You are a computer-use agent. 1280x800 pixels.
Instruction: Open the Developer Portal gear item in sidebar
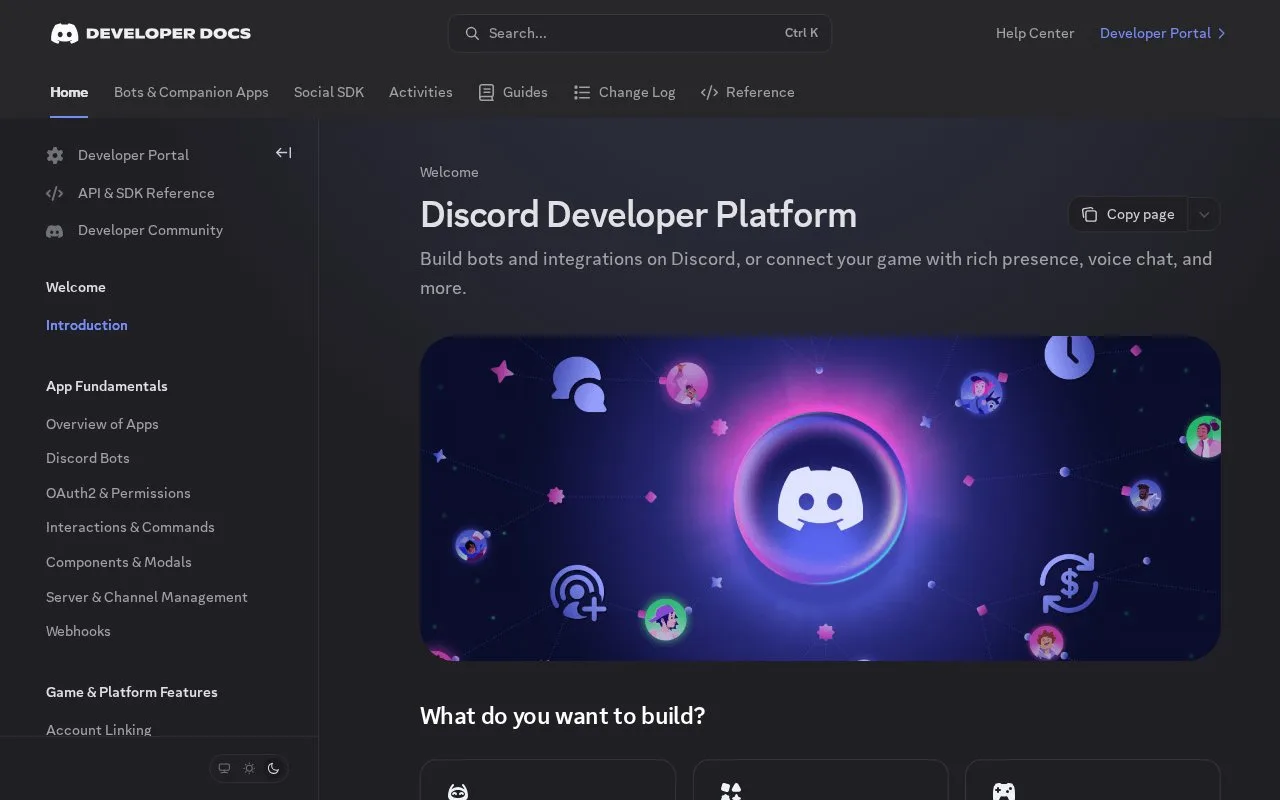point(118,155)
